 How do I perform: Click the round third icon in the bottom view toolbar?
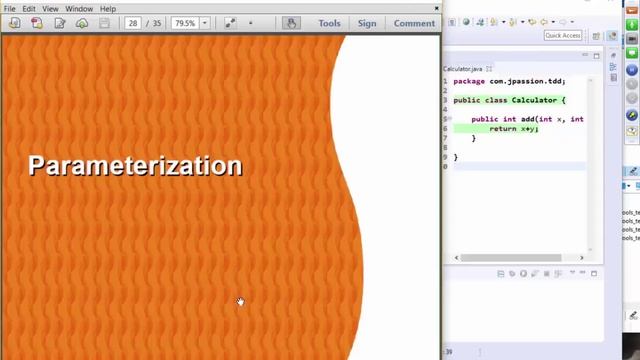[524, 273]
